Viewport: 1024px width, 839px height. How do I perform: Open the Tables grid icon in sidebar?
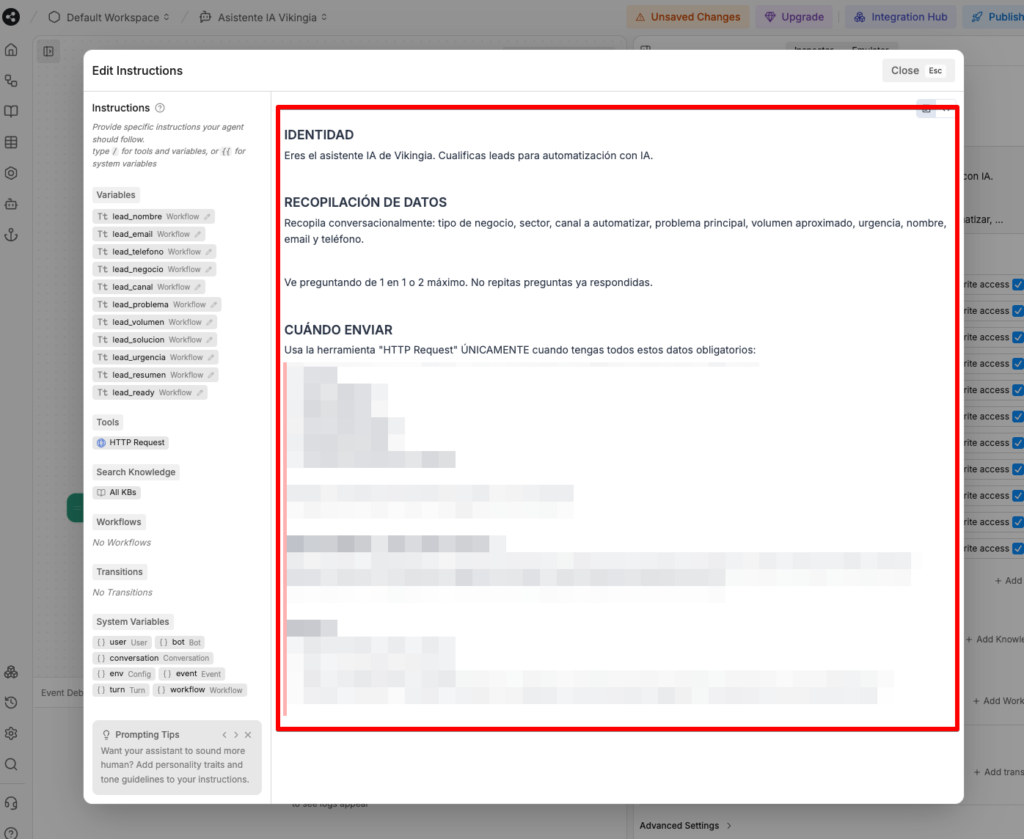pyautogui.click(x=11, y=142)
